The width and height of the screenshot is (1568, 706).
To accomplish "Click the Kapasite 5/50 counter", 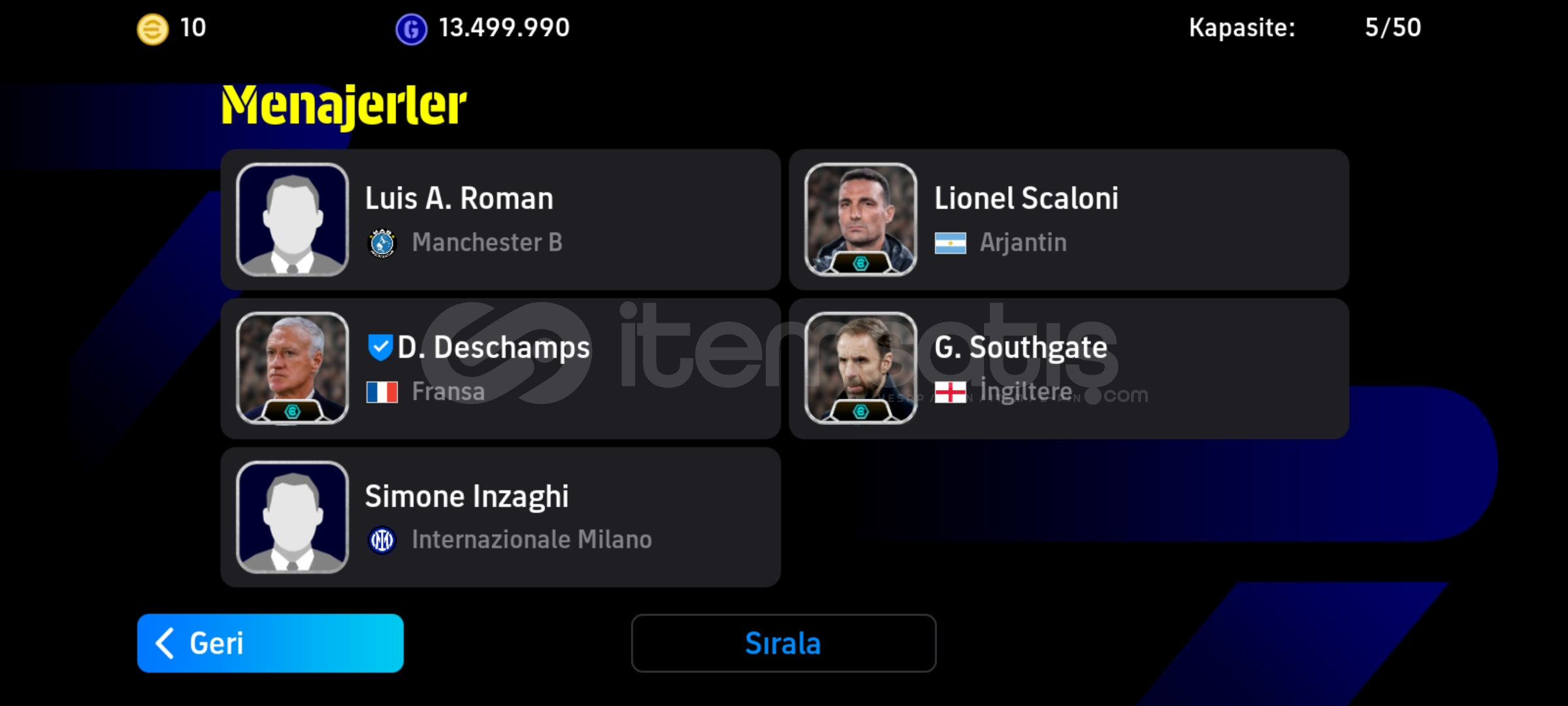I will [1305, 27].
